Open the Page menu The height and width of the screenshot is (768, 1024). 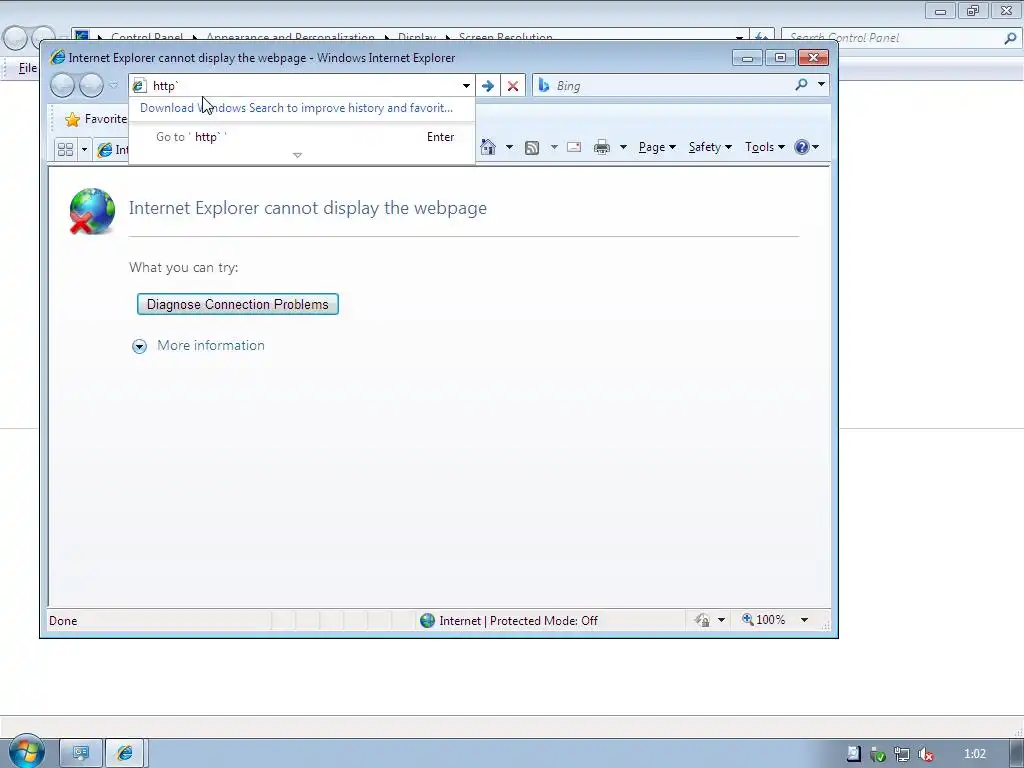click(x=657, y=147)
